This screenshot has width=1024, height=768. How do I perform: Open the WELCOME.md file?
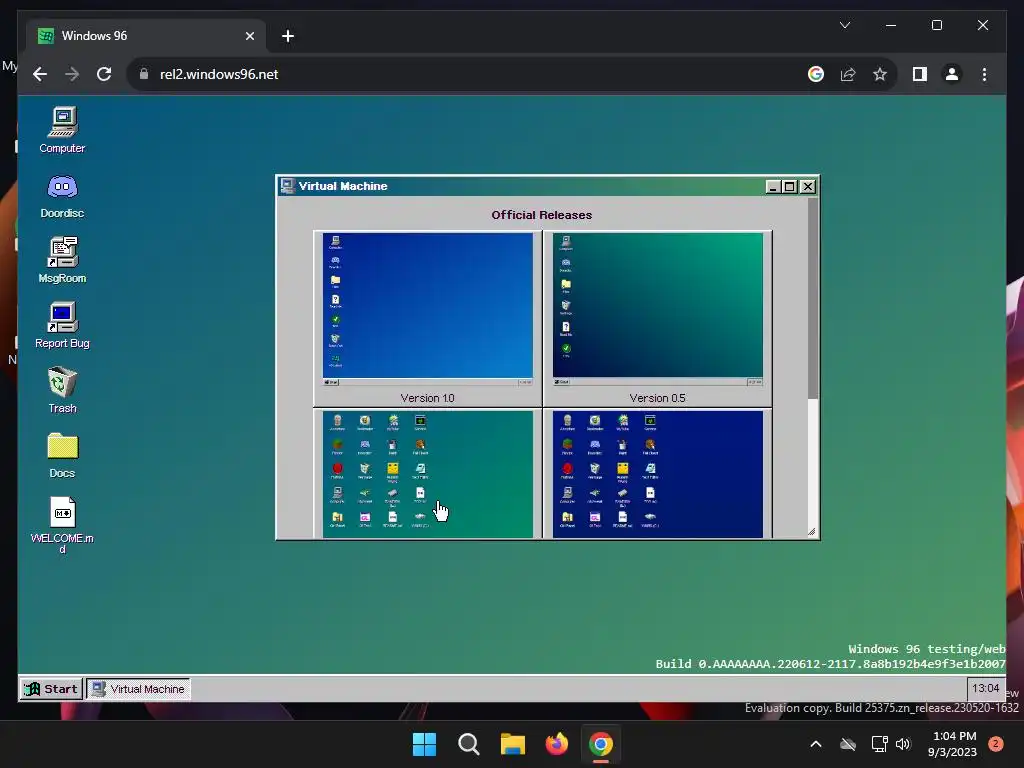[62, 524]
